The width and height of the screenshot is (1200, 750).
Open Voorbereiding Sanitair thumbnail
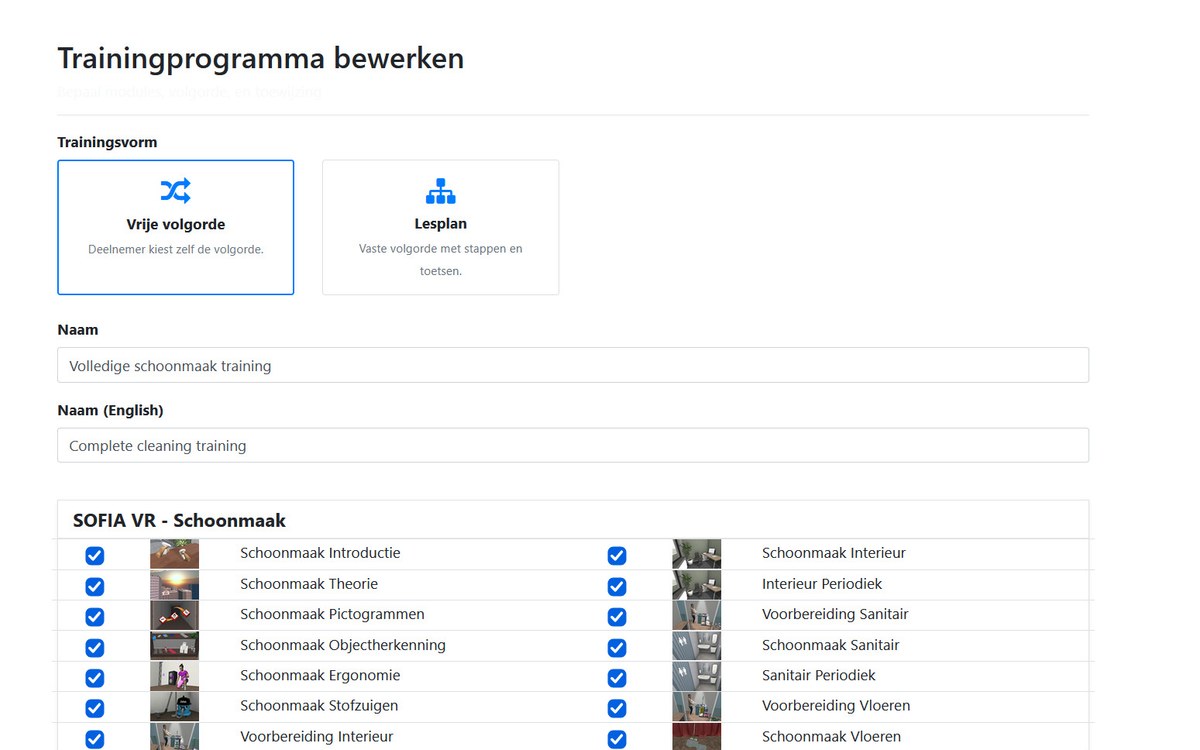(x=697, y=615)
